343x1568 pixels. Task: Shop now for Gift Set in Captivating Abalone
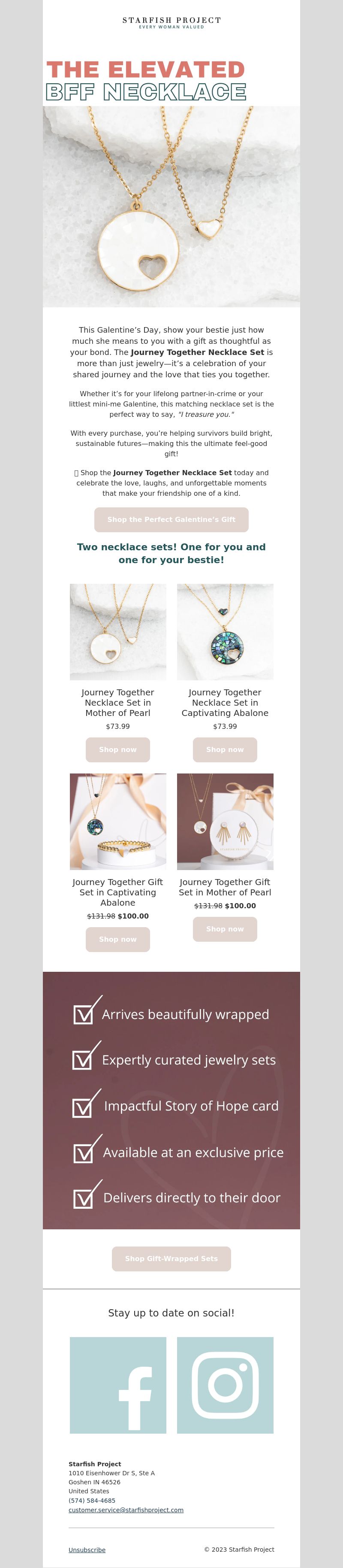pos(118,939)
